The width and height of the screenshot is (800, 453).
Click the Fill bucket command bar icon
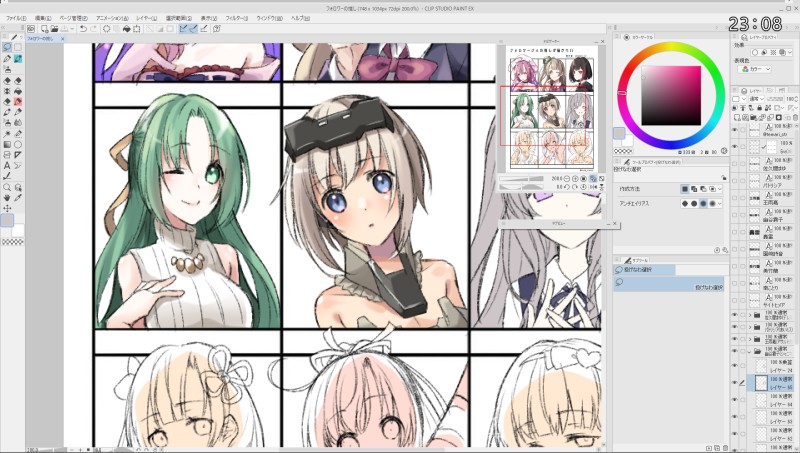127,29
